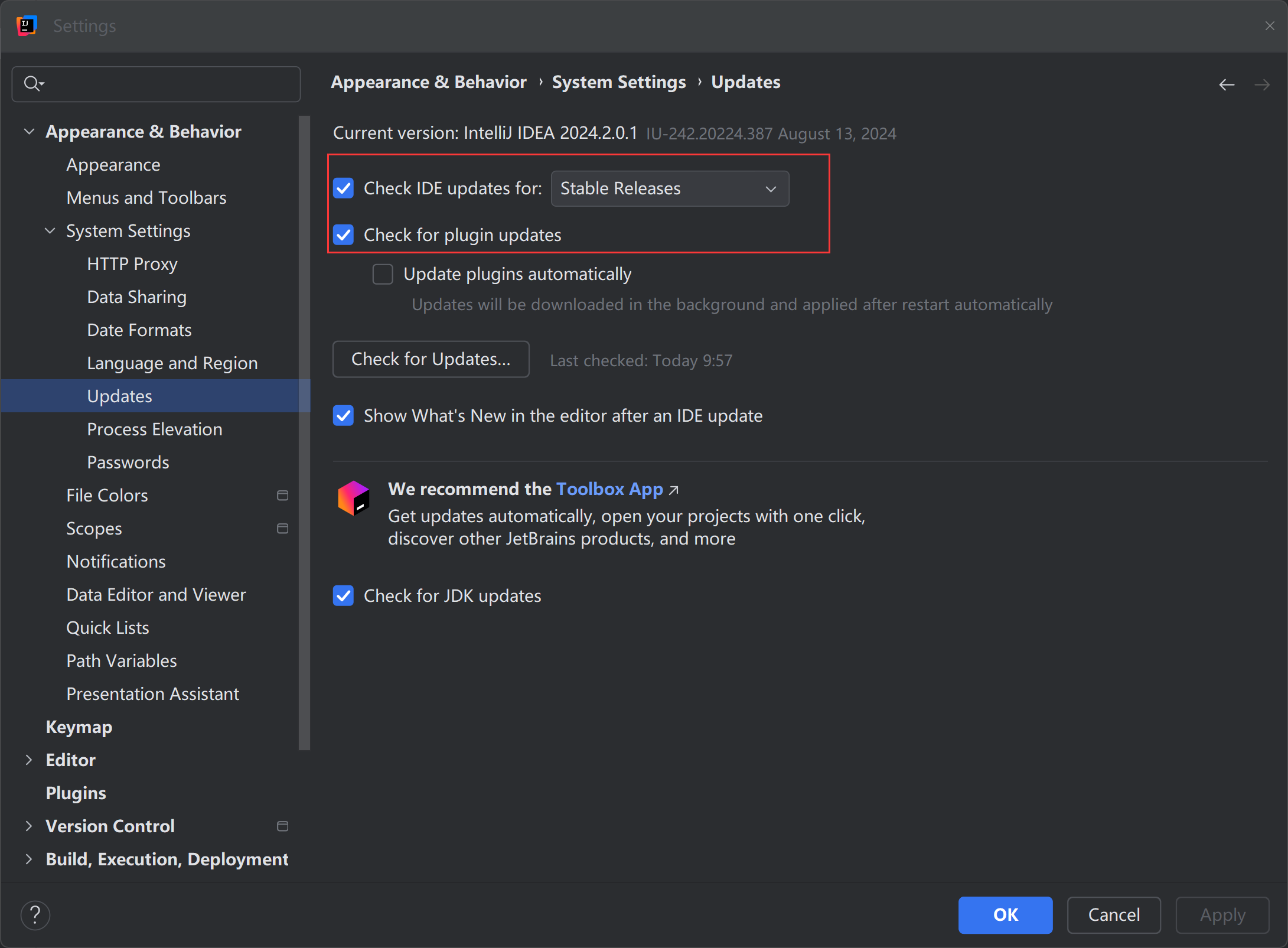Click the back navigation arrow icon

click(1227, 85)
